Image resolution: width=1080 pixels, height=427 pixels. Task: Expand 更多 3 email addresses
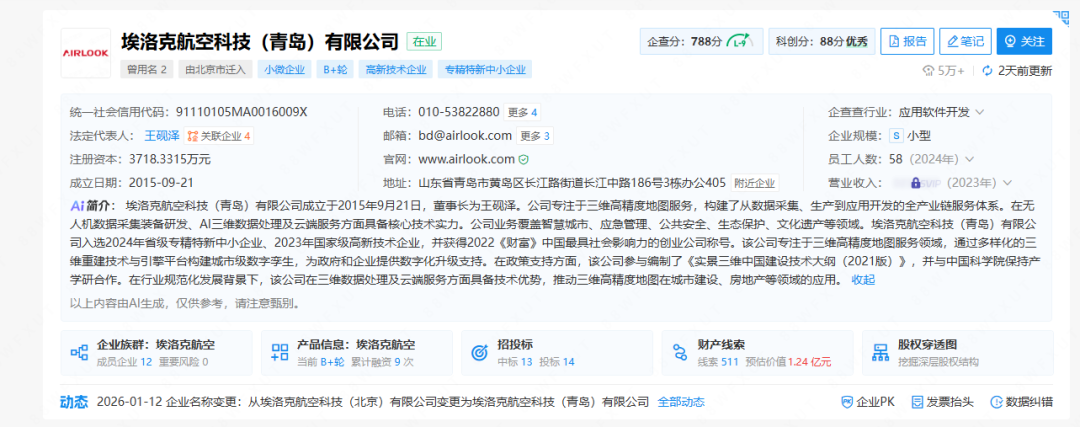pos(534,136)
